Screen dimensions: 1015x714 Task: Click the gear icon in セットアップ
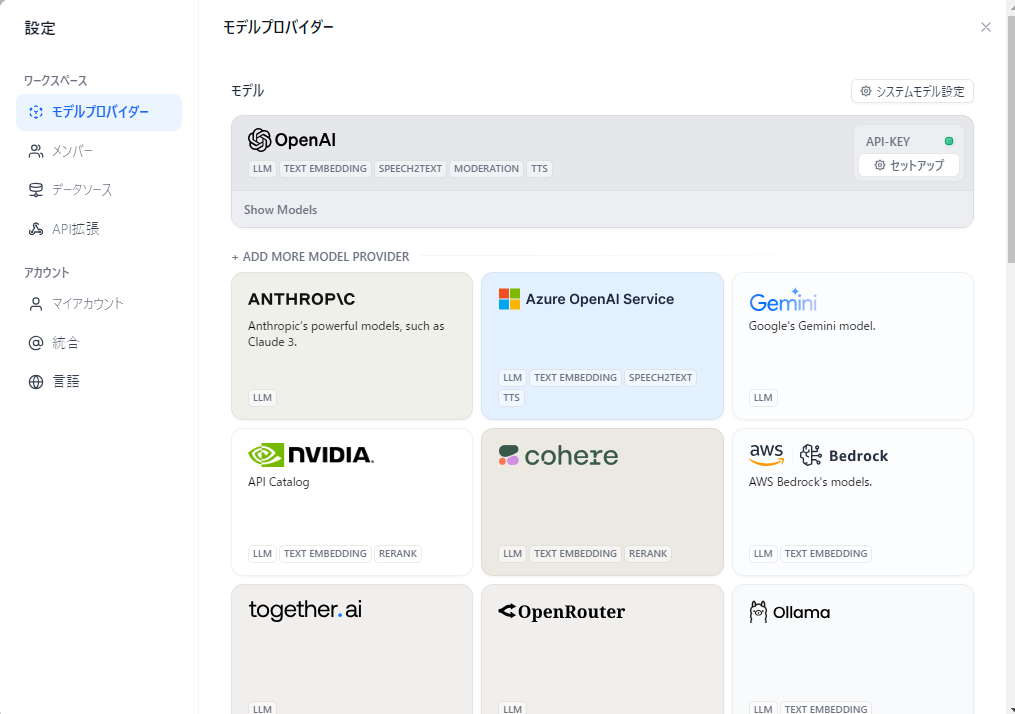tap(880, 165)
